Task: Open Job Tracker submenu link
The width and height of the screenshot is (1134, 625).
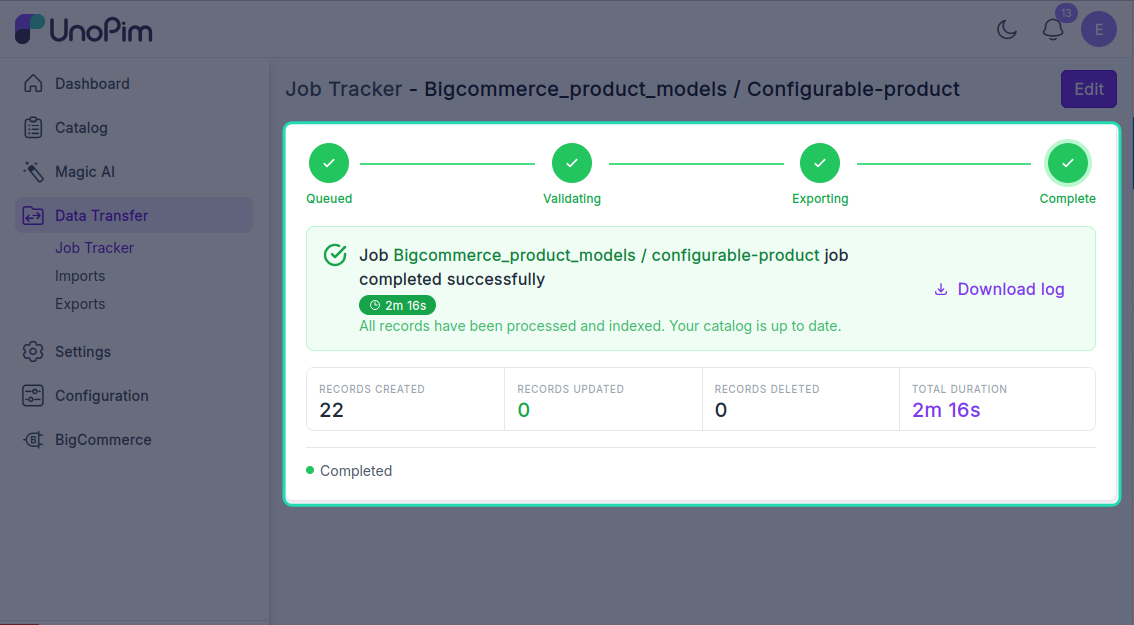Action: click(95, 247)
